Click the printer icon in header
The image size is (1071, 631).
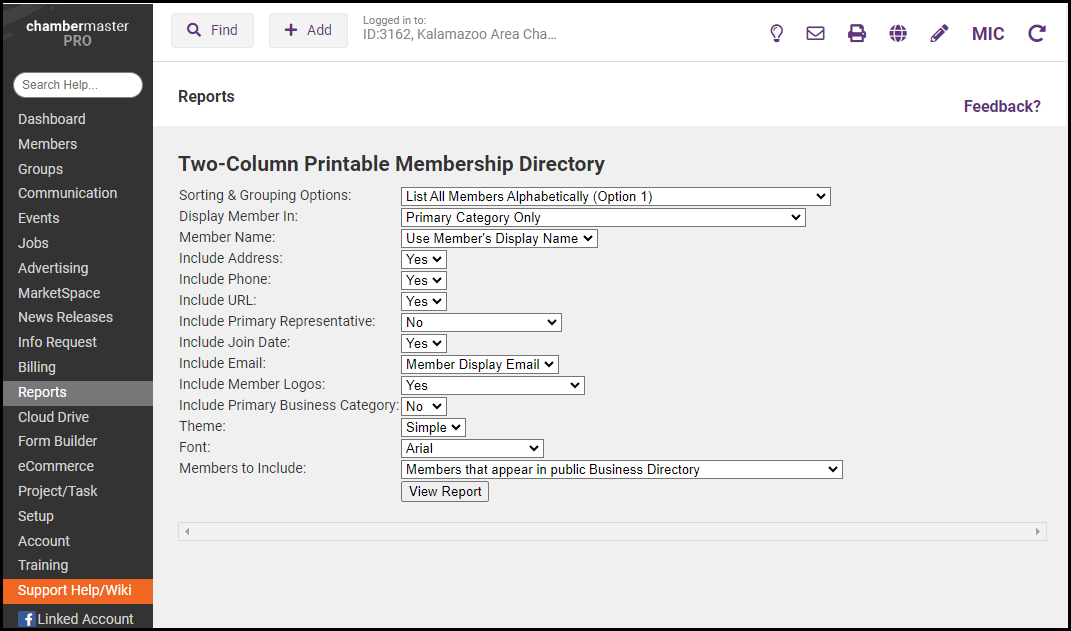pos(857,33)
